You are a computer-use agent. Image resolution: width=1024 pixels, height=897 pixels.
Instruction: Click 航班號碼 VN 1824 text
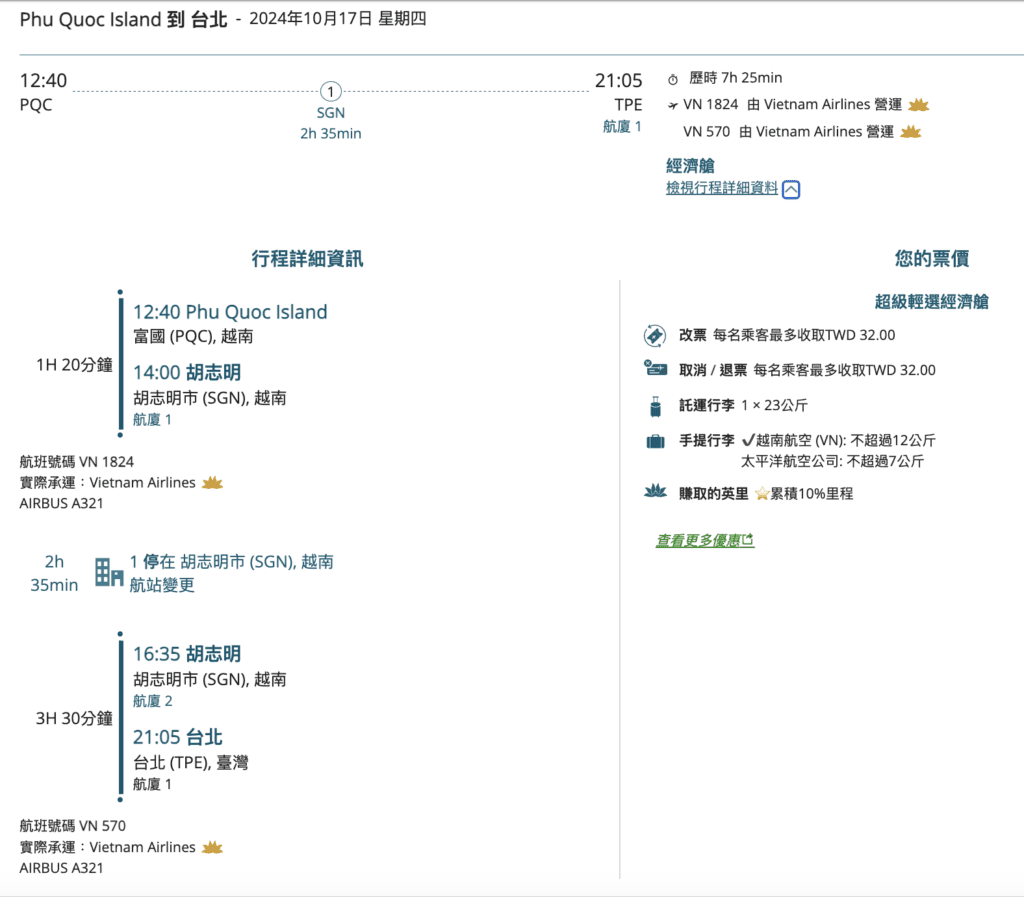[x=76, y=462]
